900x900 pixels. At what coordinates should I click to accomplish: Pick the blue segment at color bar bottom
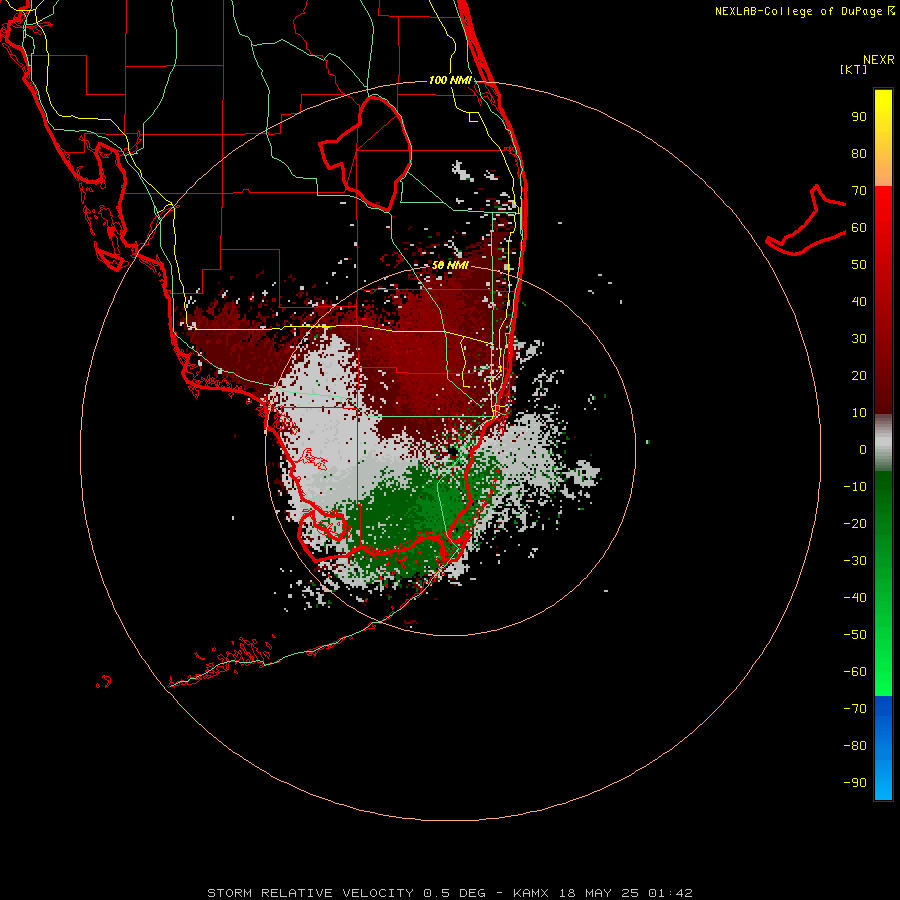(x=883, y=748)
